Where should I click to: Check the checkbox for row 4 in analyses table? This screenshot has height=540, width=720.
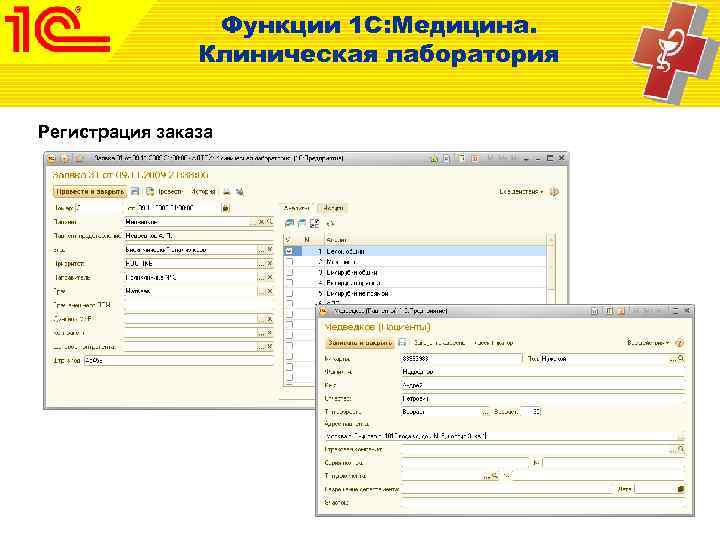289,283
